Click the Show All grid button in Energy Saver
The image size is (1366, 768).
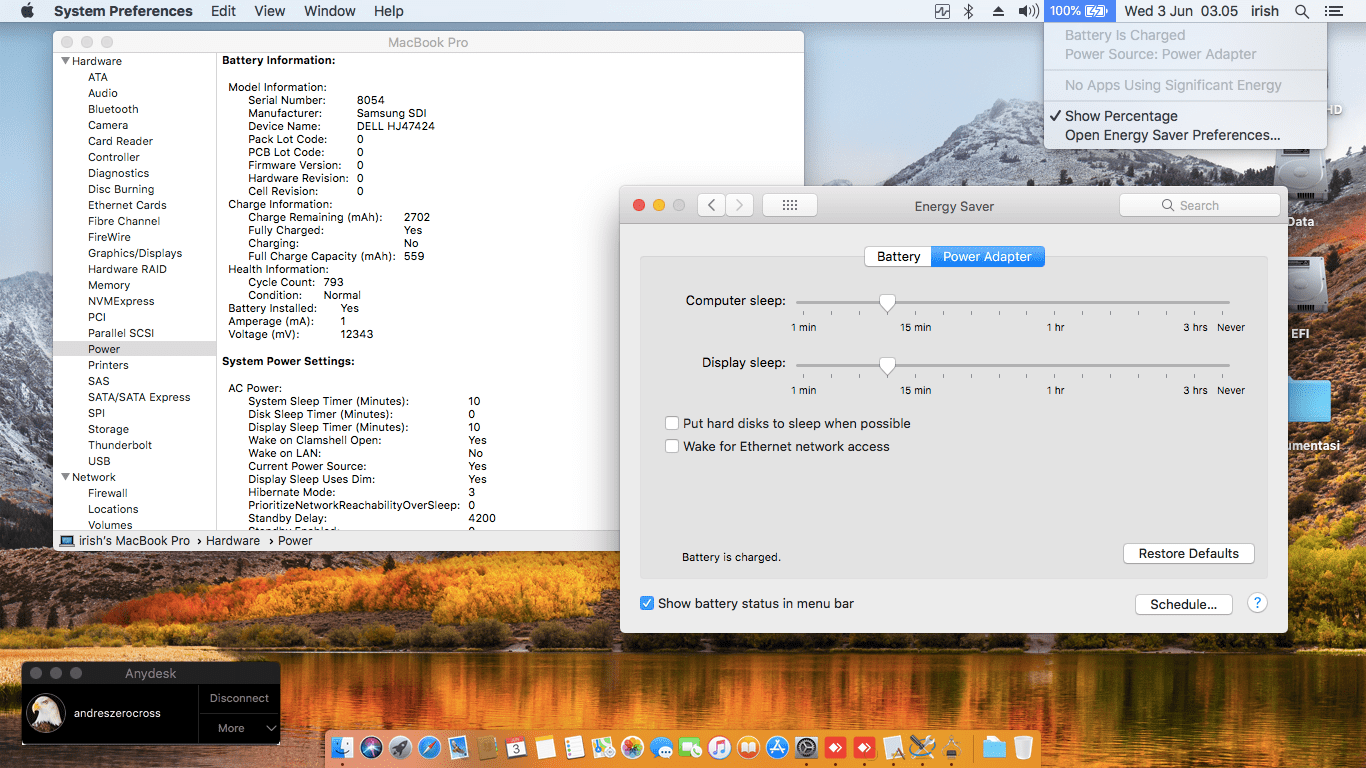click(789, 205)
